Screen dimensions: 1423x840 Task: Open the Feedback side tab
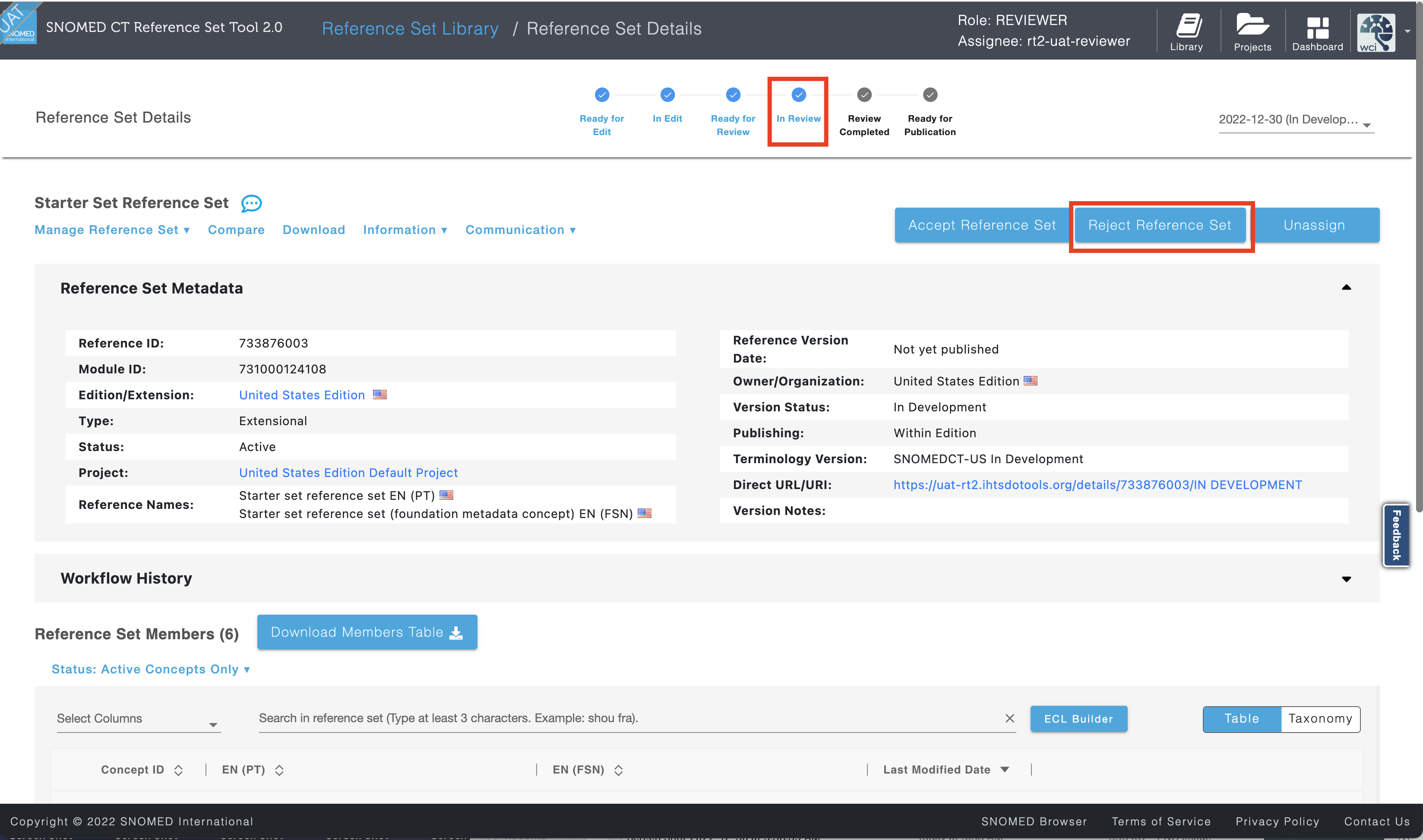[x=1396, y=536]
